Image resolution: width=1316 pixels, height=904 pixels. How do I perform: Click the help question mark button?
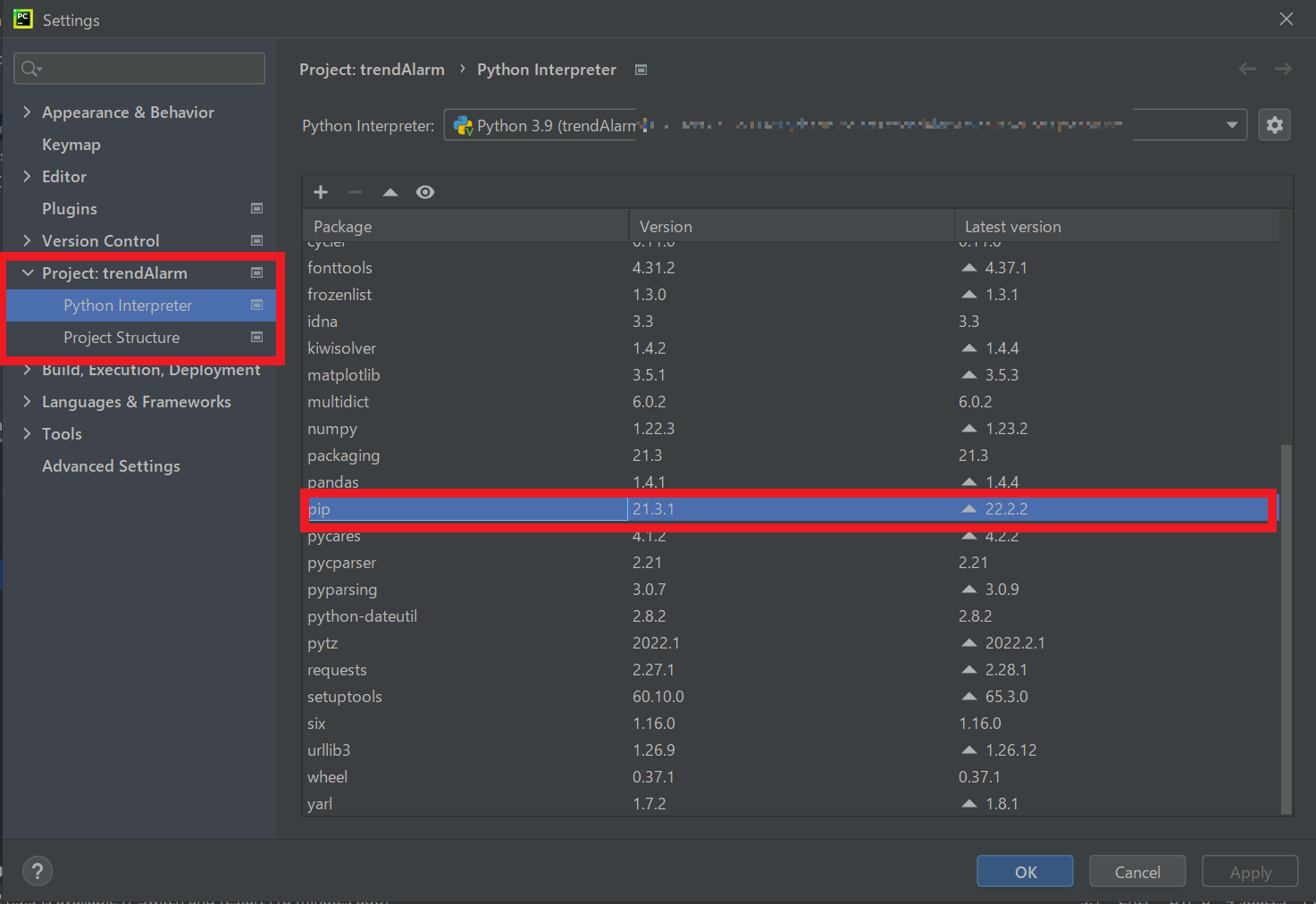pyautogui.click(x=38, y=871)
